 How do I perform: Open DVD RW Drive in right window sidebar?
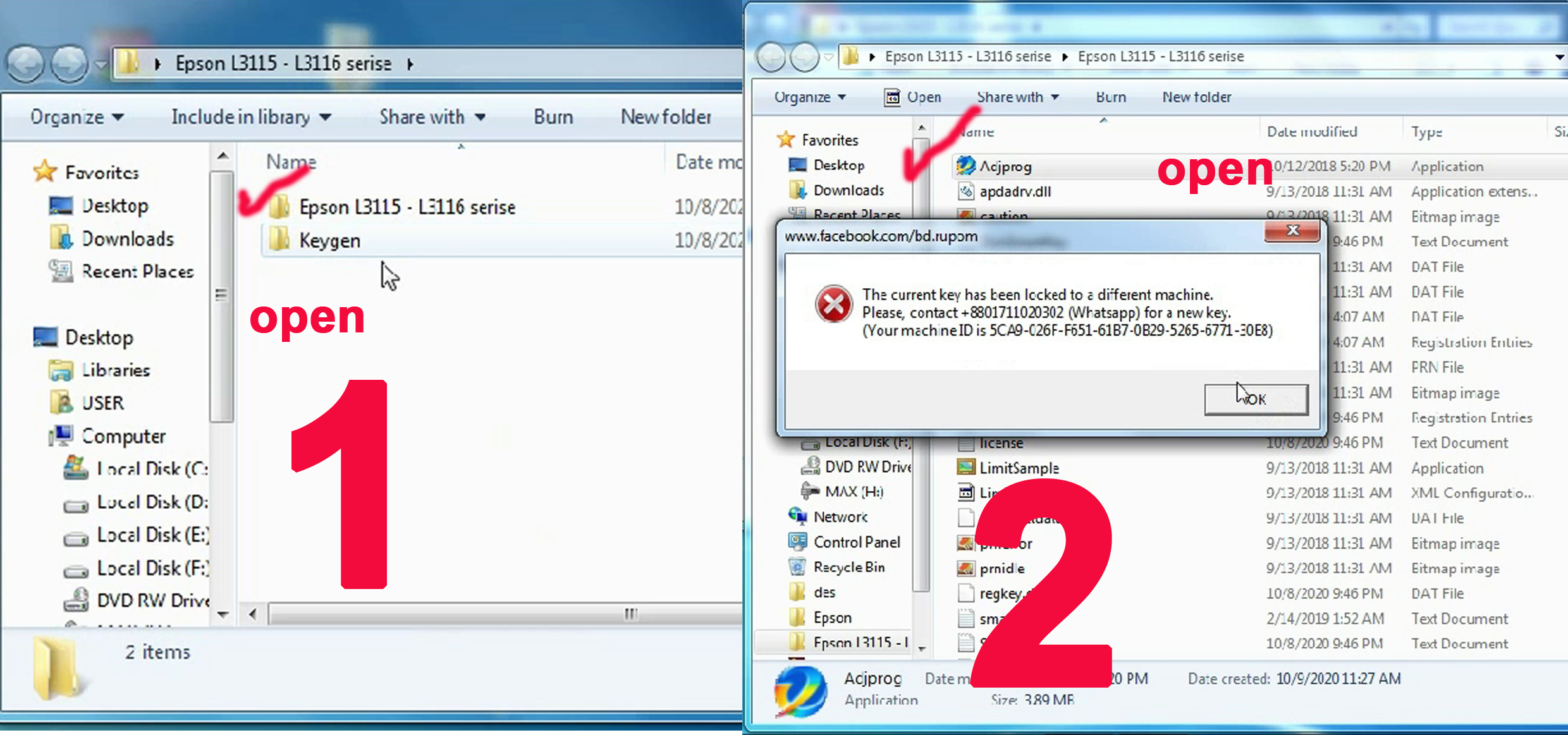click(x=856, y=466)
